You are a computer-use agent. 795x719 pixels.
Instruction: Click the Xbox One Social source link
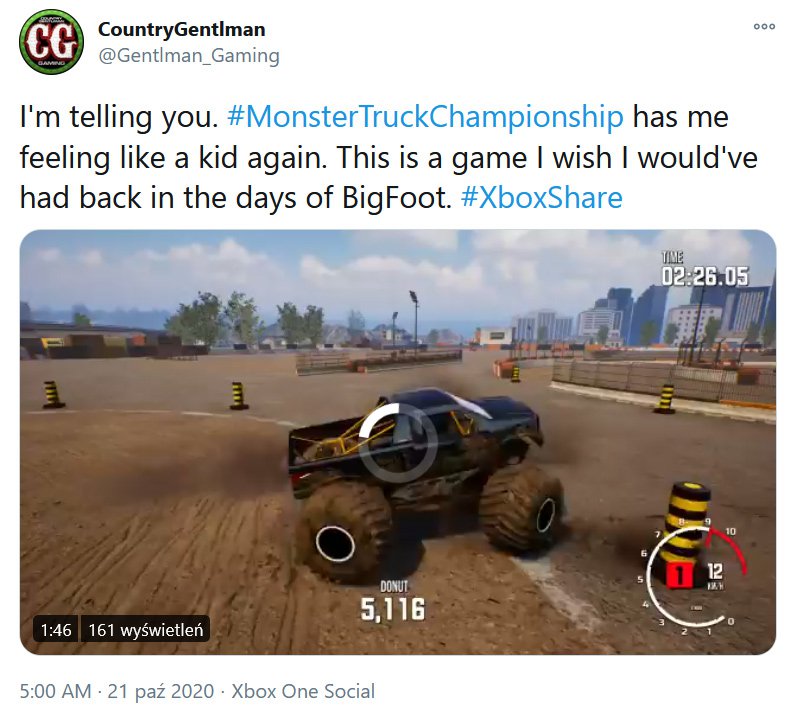pos(303,692)
